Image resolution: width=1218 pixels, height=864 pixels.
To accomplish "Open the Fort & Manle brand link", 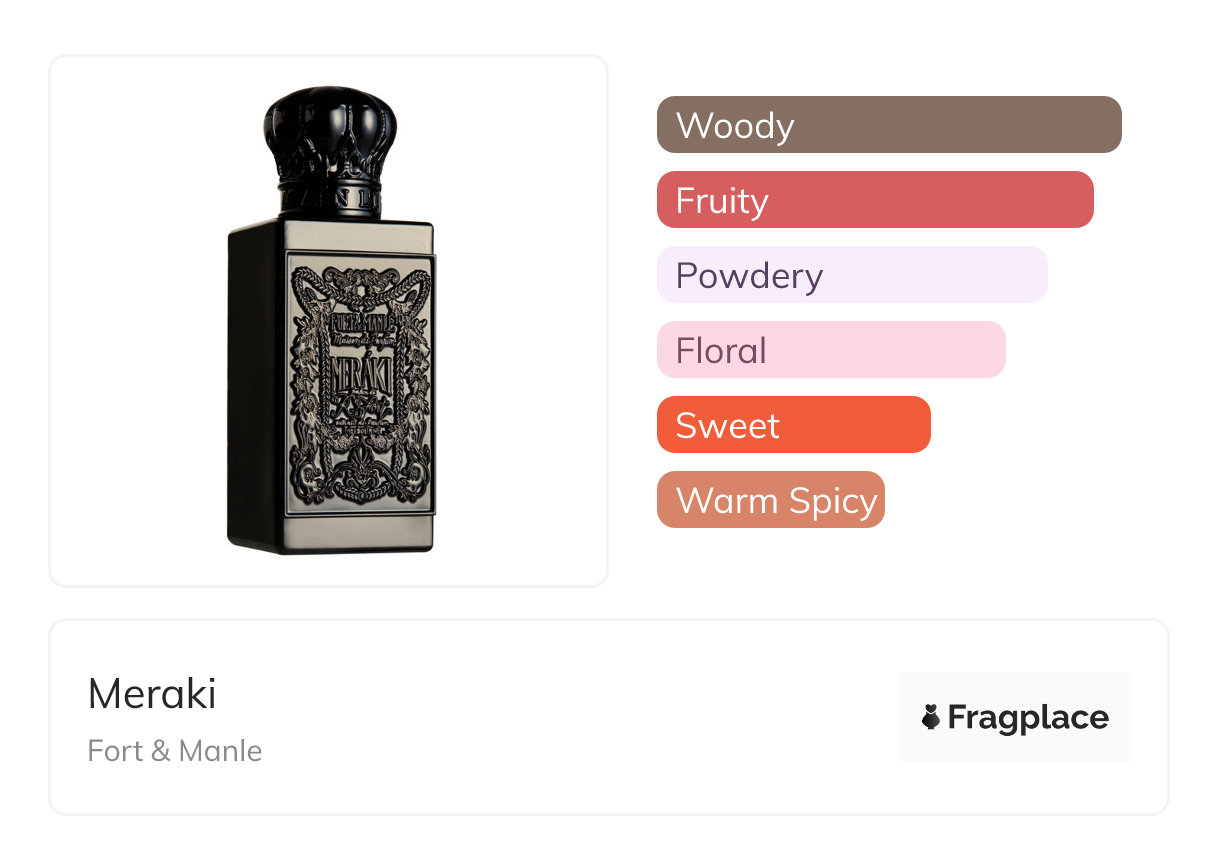I will [175, 751].
